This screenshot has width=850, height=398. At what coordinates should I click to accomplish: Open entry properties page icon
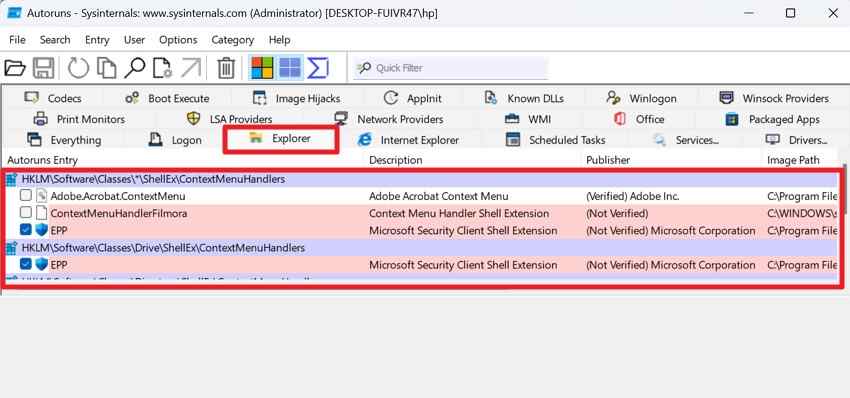[162, 68]
